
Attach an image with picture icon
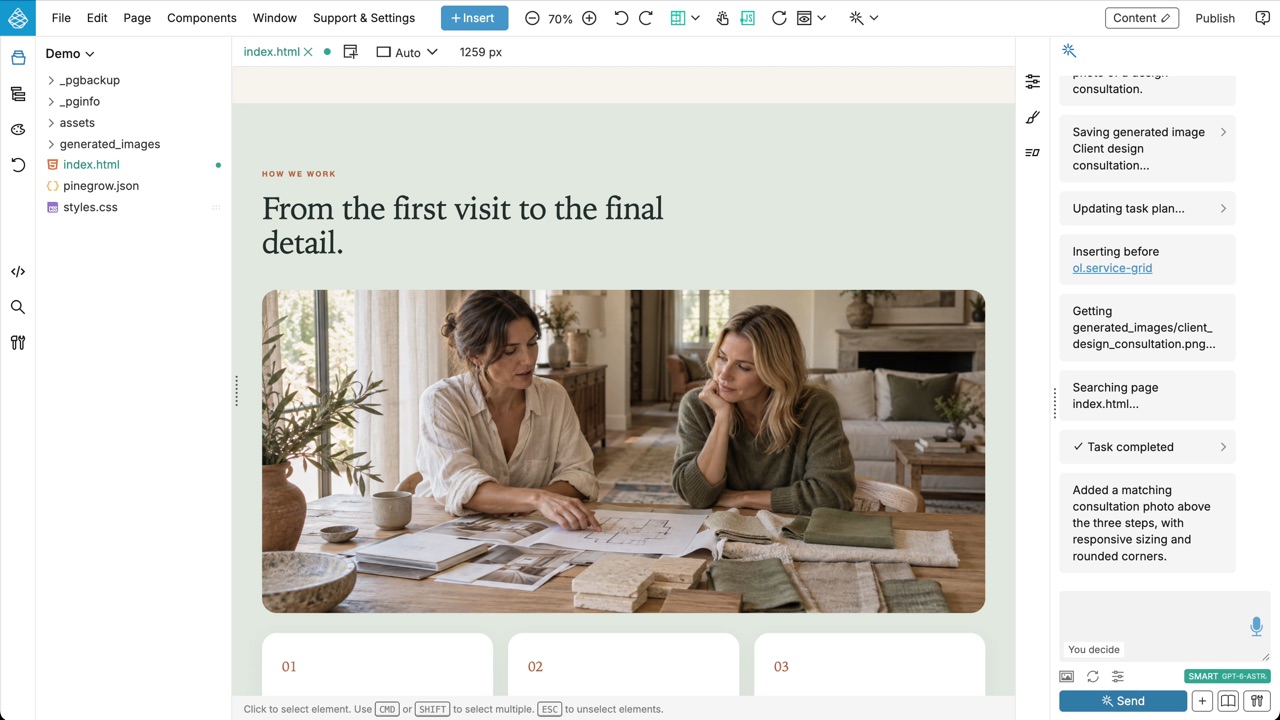pyautogui.click(x=1067, y=677)
